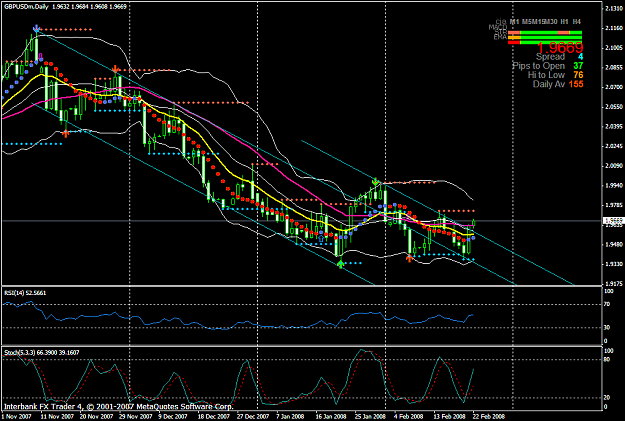Click the H1 timeframe label in the signal panel
The image size is (625, 421).
point(564,22)
